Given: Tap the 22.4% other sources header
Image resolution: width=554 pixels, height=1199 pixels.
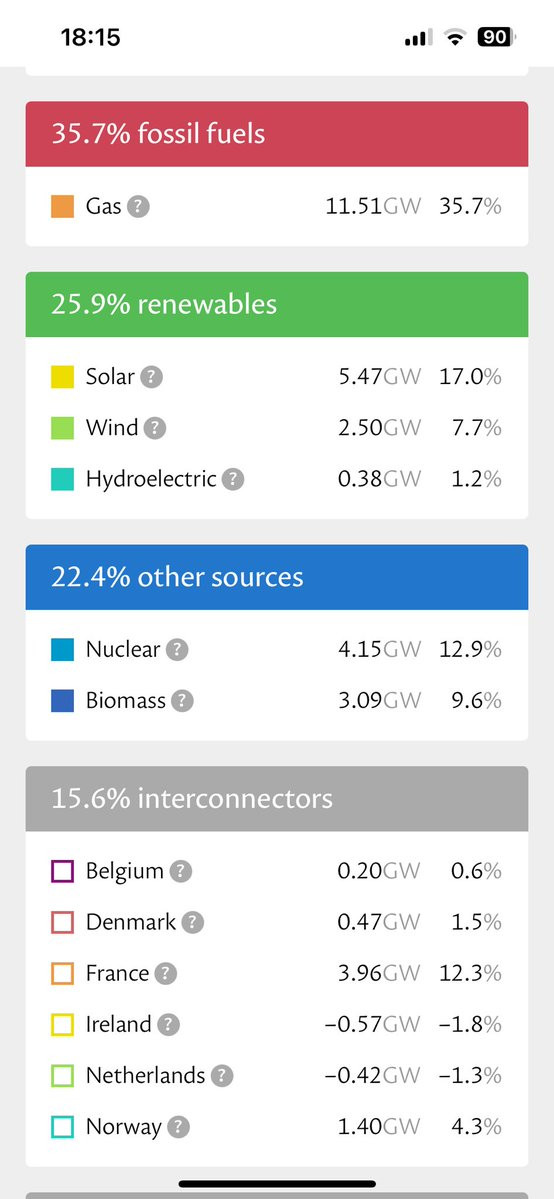Looking at the screenshot, I should [x=277, y=577].
